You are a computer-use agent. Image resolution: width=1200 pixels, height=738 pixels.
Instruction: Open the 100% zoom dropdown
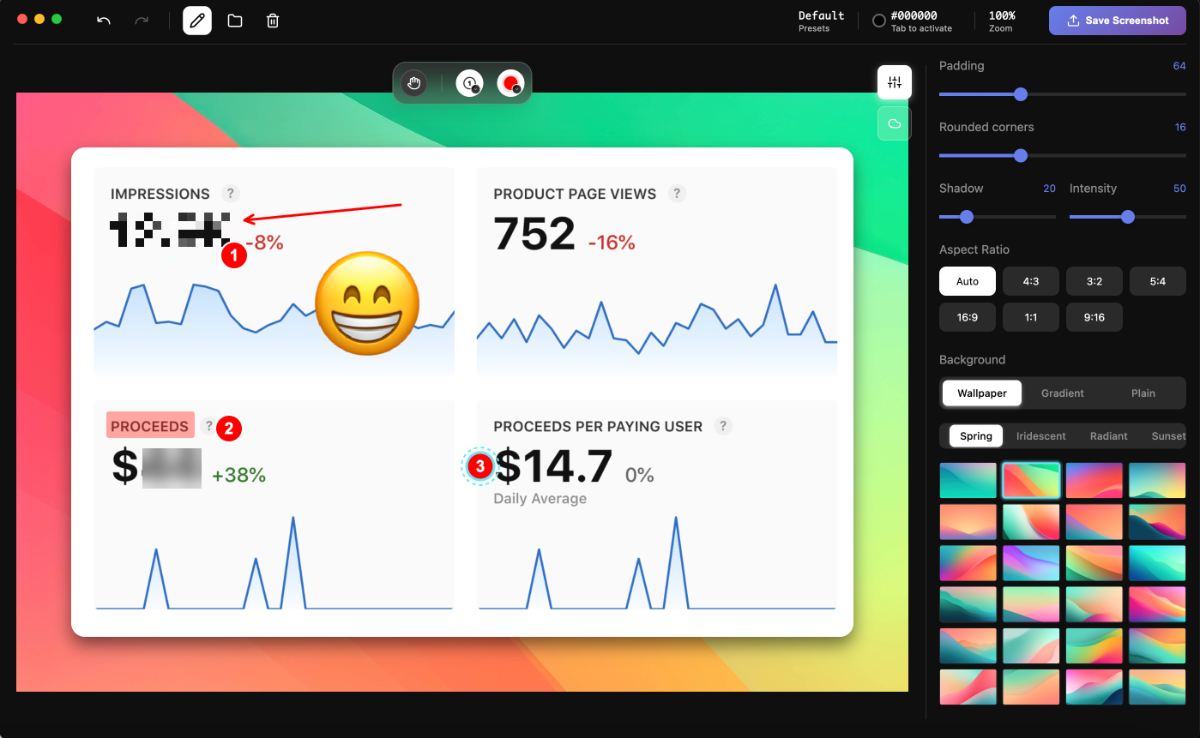click(x=1001, y=21)
